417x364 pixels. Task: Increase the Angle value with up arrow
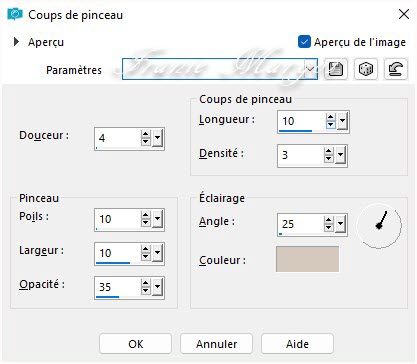click(x=329, y=220)
